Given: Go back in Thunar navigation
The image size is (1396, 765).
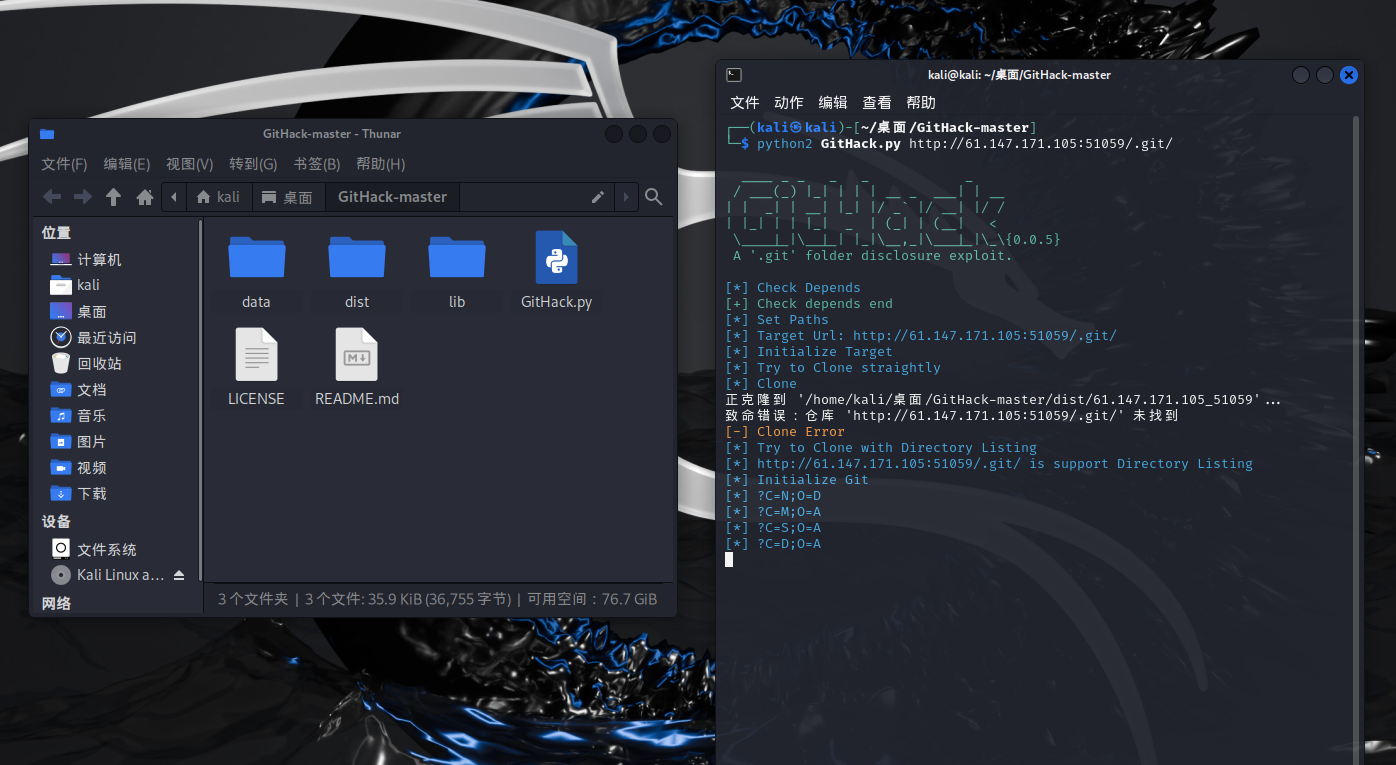Looking at the screenshot, I should [x=52, y=197].
